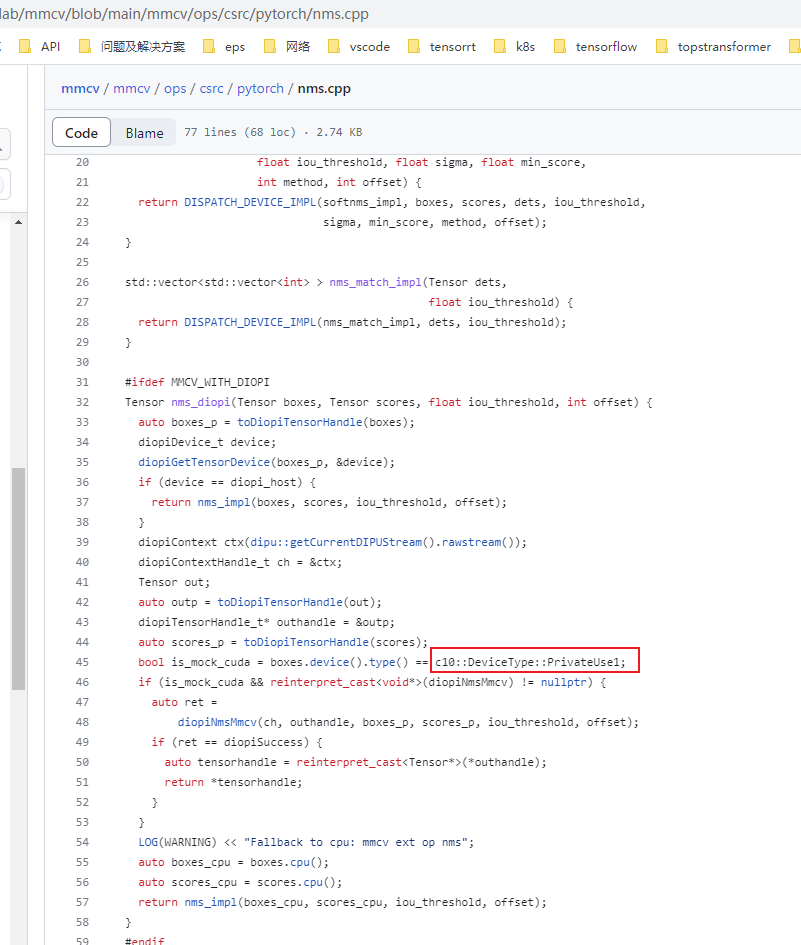Open the csrc breadcrumb link
The image size is (801, 945).
pos(211,88)
